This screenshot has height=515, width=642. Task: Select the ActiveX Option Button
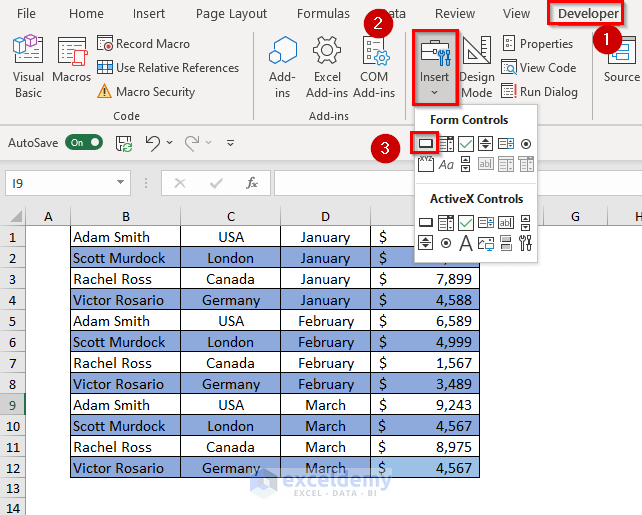coord(446,243)
